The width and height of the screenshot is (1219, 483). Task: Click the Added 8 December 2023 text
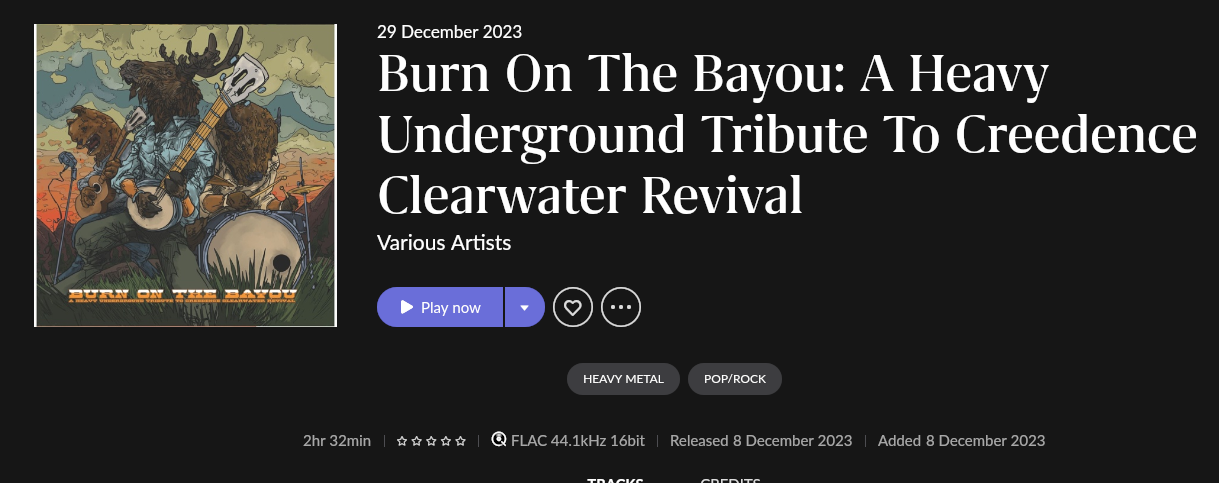pos(961,440)
